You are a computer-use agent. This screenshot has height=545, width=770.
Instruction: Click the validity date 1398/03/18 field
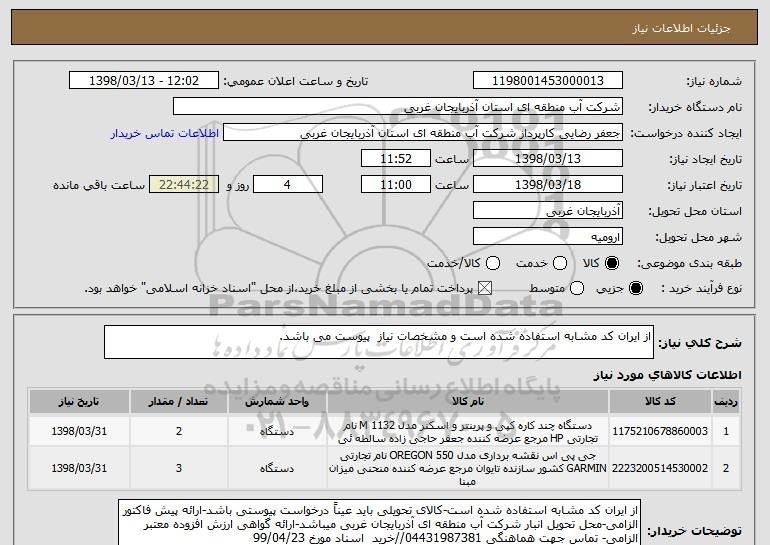(548, 185)
